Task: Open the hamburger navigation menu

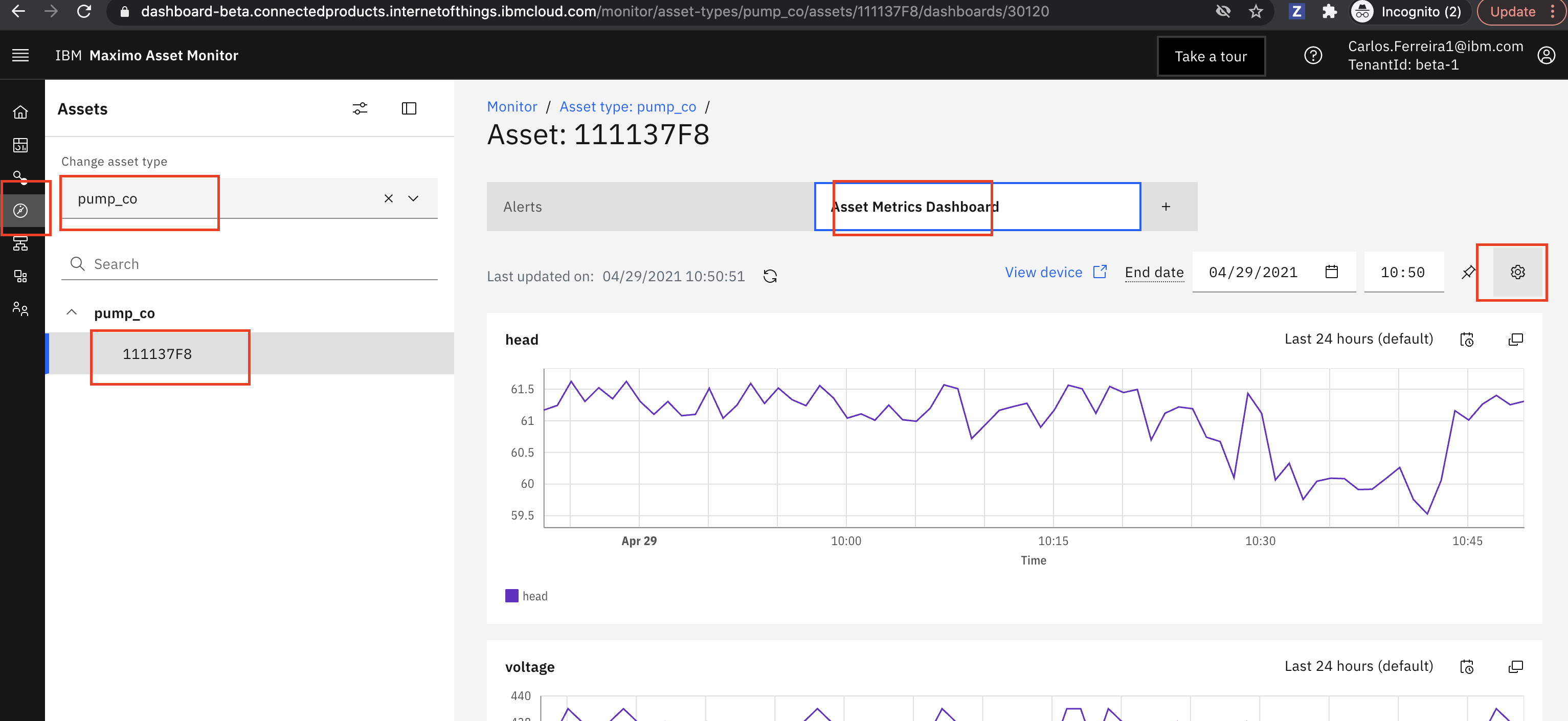Action: 20,55
